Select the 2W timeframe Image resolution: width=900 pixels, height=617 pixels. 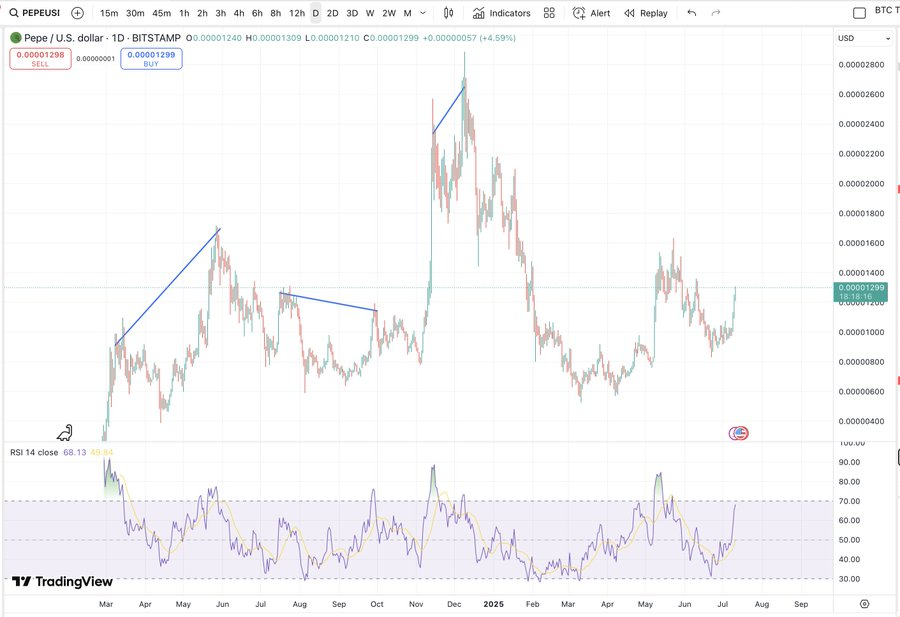(x=389, y=13)
